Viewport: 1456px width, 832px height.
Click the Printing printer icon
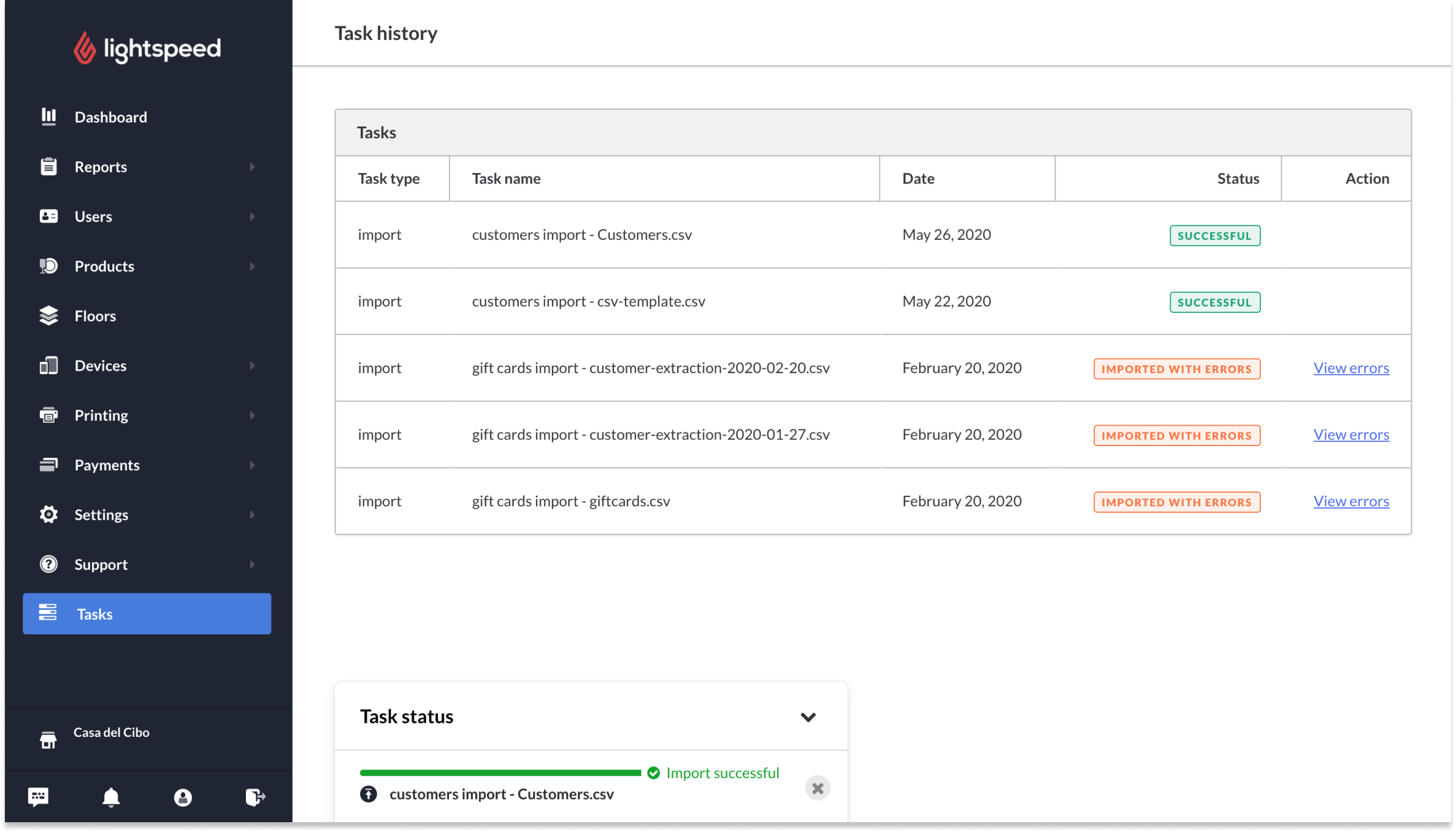tap(48, 415)
